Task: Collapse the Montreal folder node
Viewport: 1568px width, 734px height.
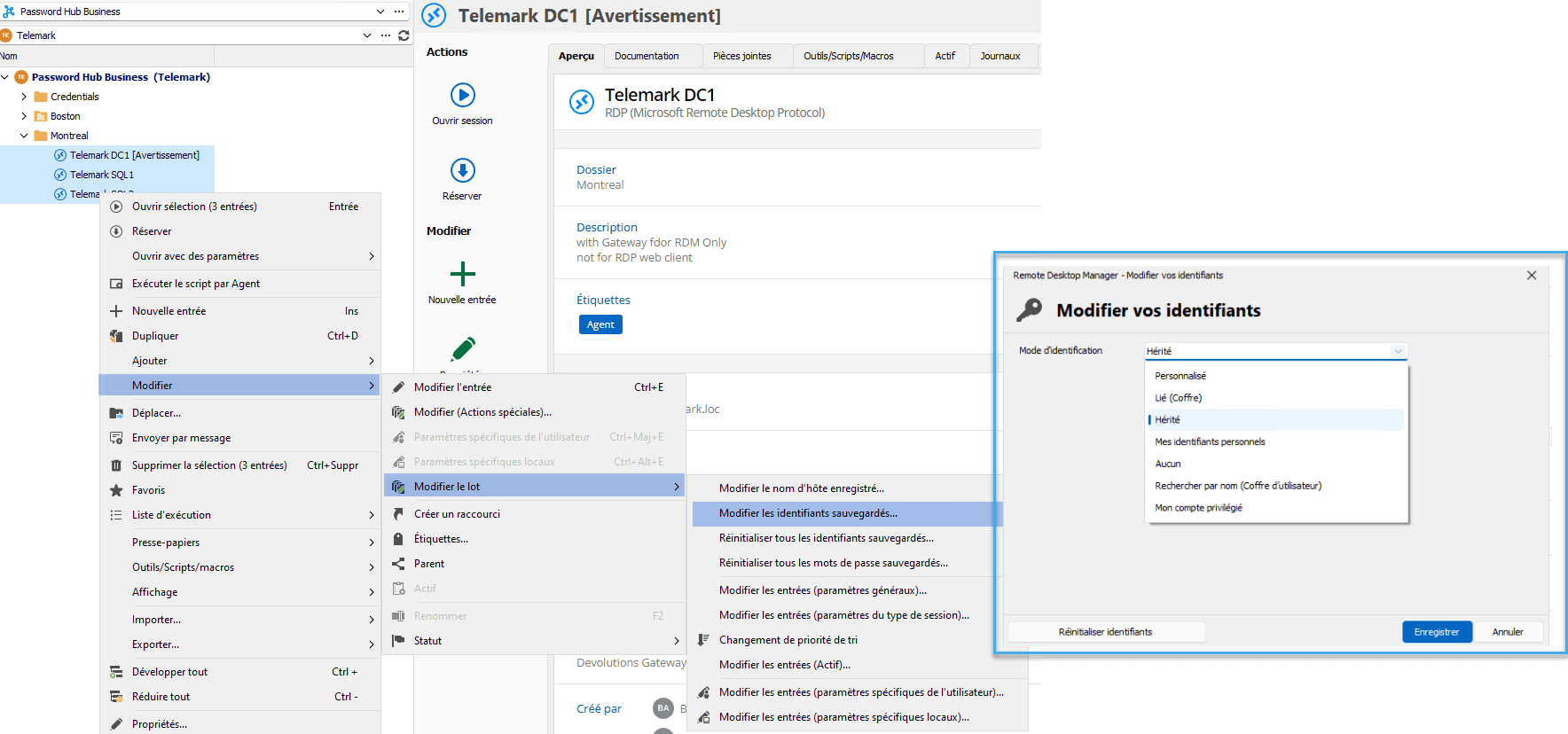Action: click(24, 136)
